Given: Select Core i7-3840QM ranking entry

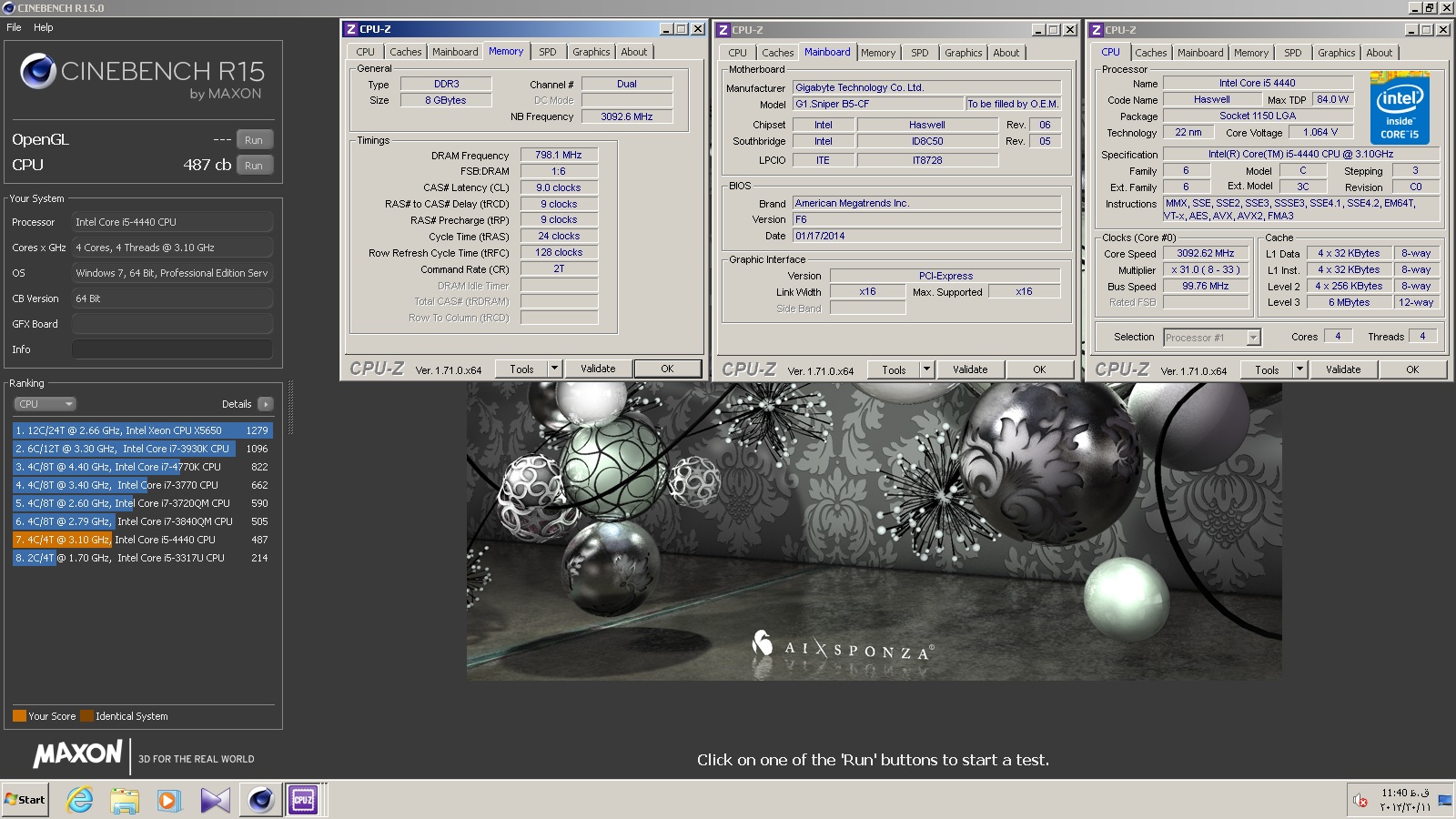Looking at the screenshot, I should (x=142, y=521).
